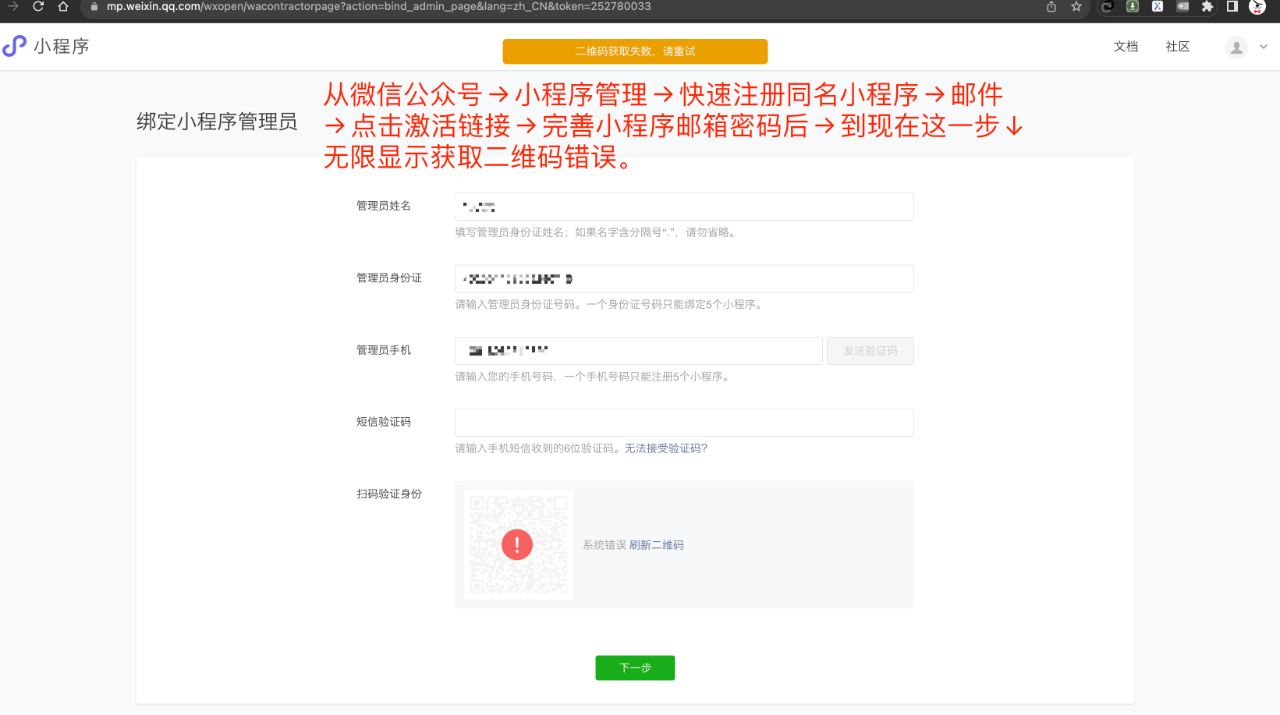This screenshot has height=715, width=1280.
Task: Click the green 下一步 button
Action: (635, 668)
